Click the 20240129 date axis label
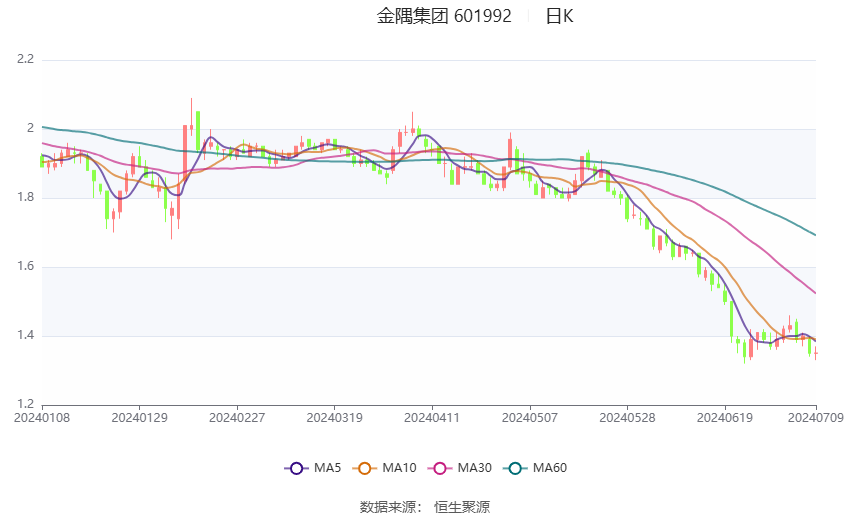 coord(139,418)
